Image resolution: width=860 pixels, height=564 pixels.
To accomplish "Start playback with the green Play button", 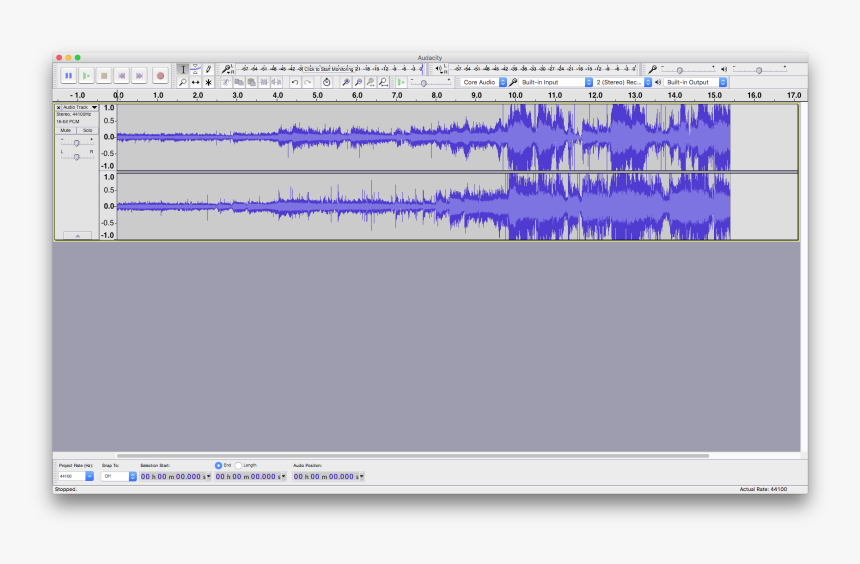I will pos(86,76).
